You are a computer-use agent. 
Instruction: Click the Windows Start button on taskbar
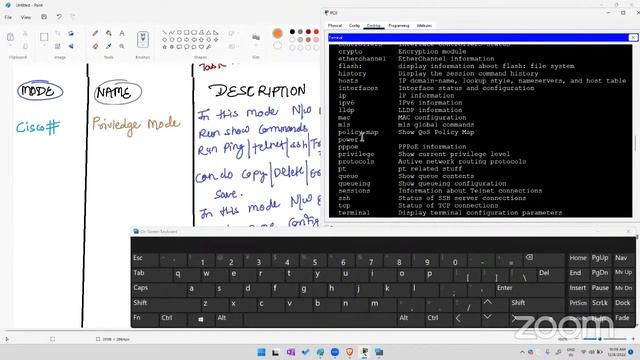click(x=261, y=352)
